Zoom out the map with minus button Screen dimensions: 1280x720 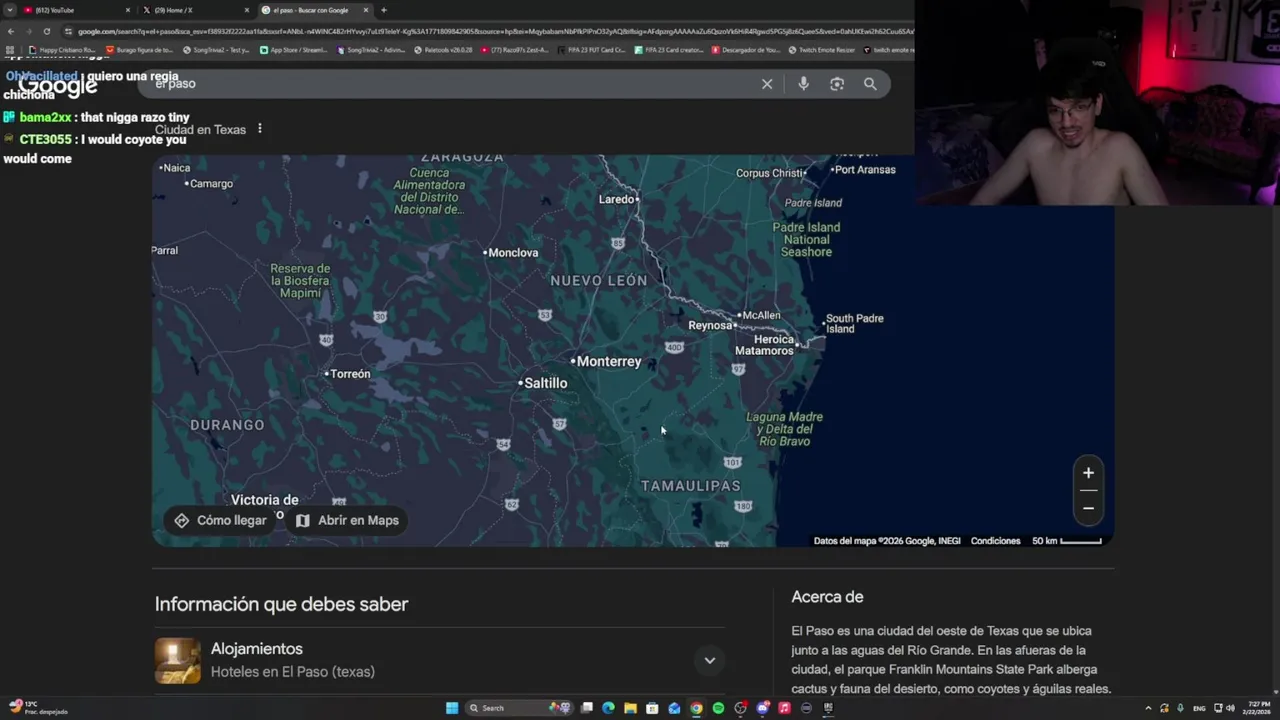pyautogui.click(x=1088, y=508)
